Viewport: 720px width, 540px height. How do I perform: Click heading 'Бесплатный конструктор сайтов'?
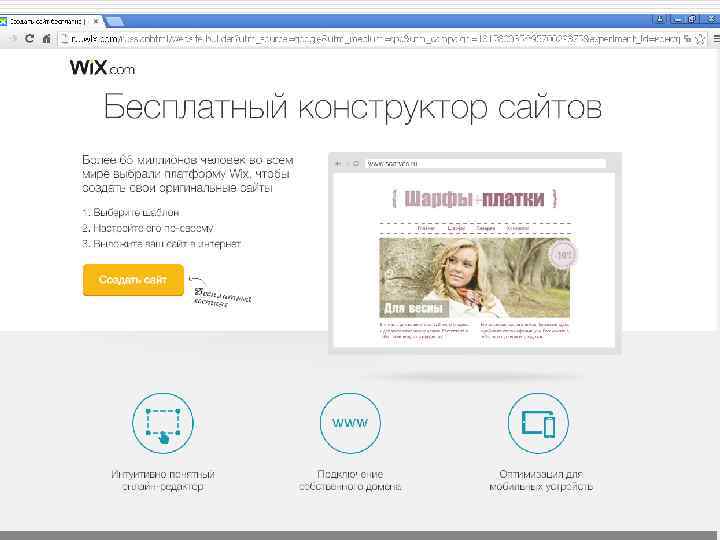point(353,107)
